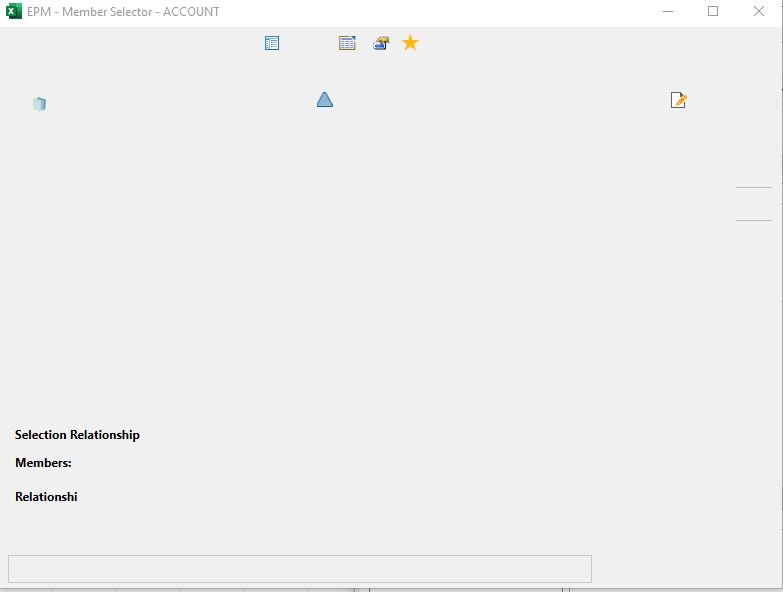
Task: Click the blue list-view toolbar icon
Action: pyautogui.click(x=272, y=43)
